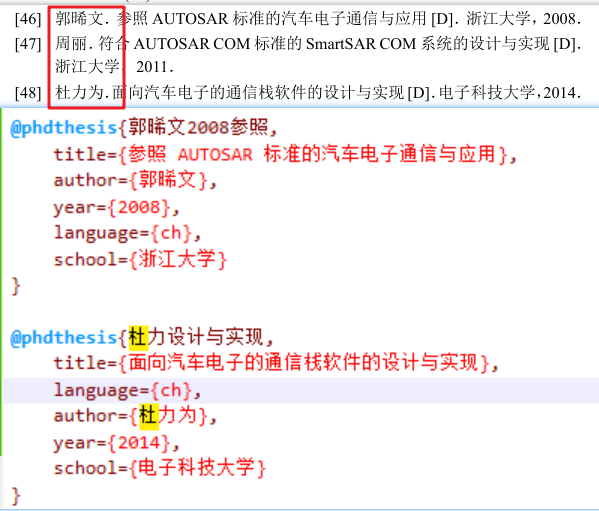Click title value 参照 AUTOSAR 标准的汽车电子通信与应用

pos(312,154)
